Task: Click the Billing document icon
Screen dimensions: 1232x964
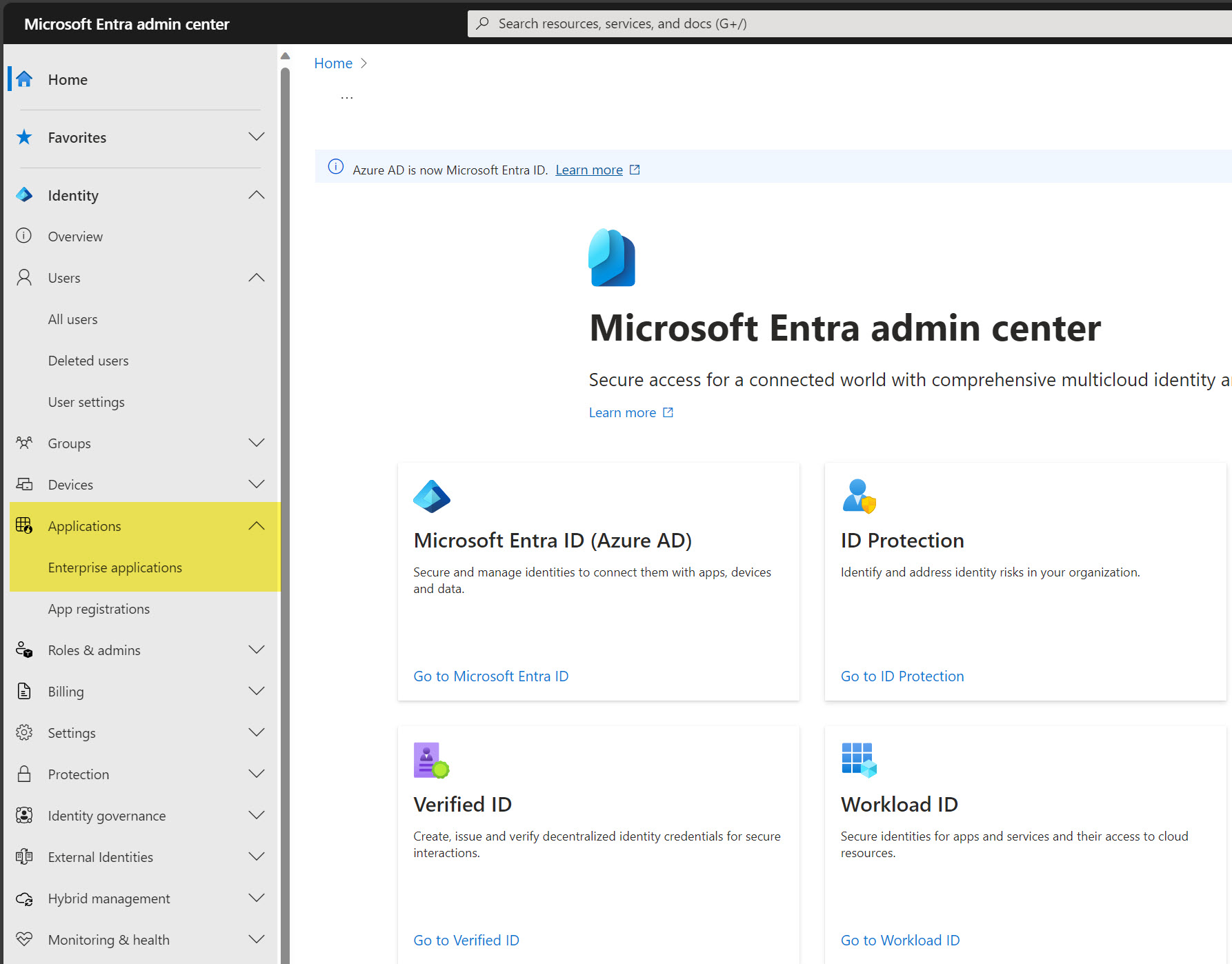Action: coord(24,691)
